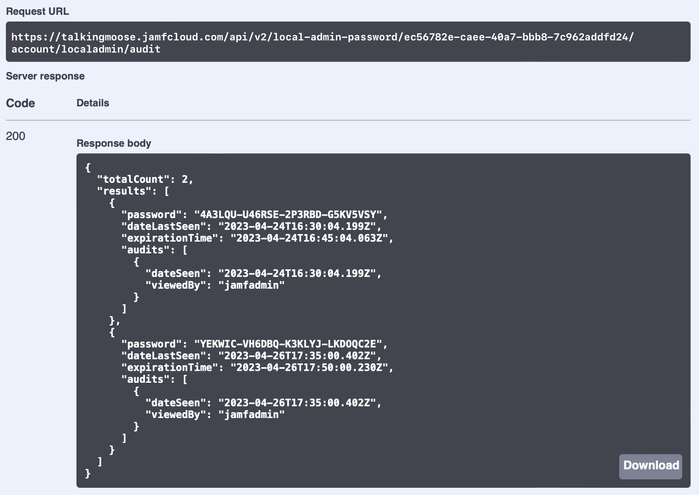Click the first "audits" key
699x495 pixels.
pyautogui.click(x=148, y=250)
